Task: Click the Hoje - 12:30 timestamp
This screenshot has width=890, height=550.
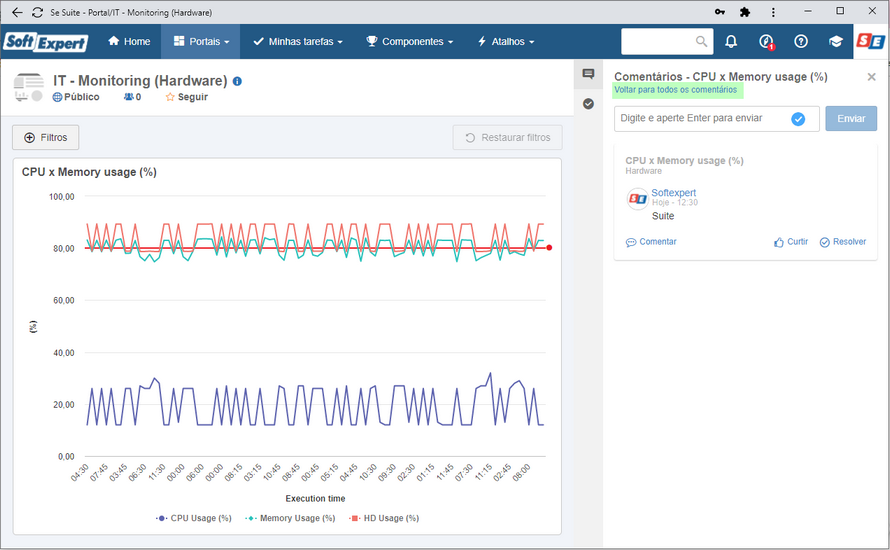Action: [674, 203]
